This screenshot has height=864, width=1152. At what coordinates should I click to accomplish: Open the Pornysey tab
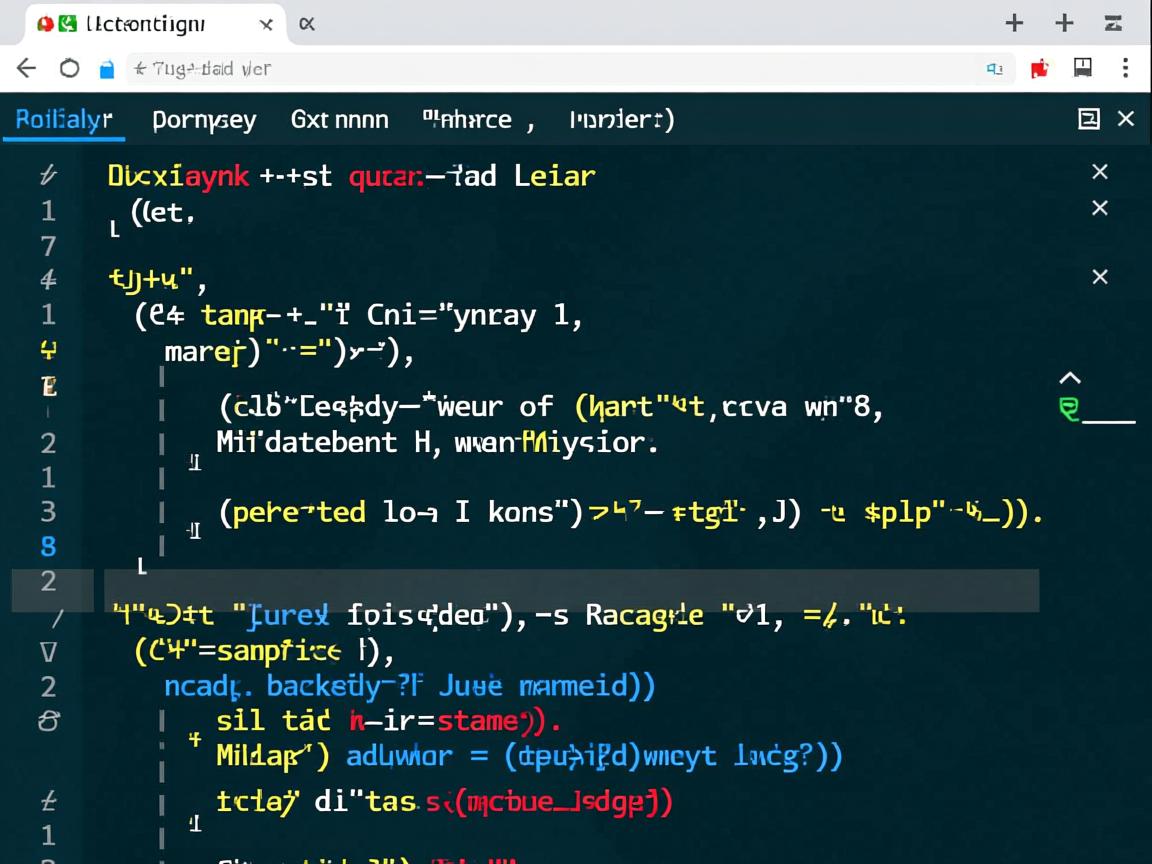(x=204, y=120)
